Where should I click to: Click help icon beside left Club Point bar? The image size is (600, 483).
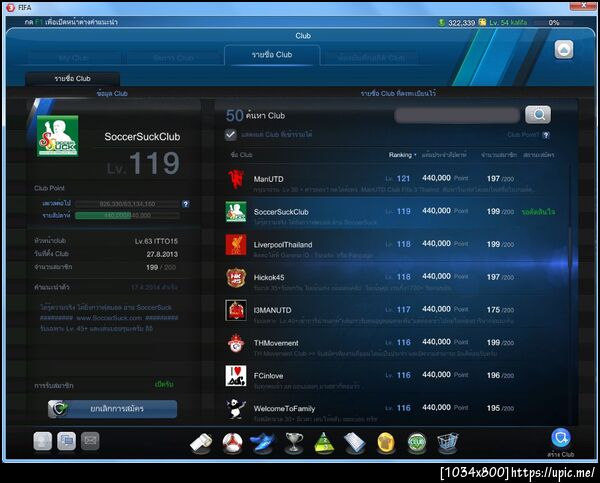(x=186, y=204)
